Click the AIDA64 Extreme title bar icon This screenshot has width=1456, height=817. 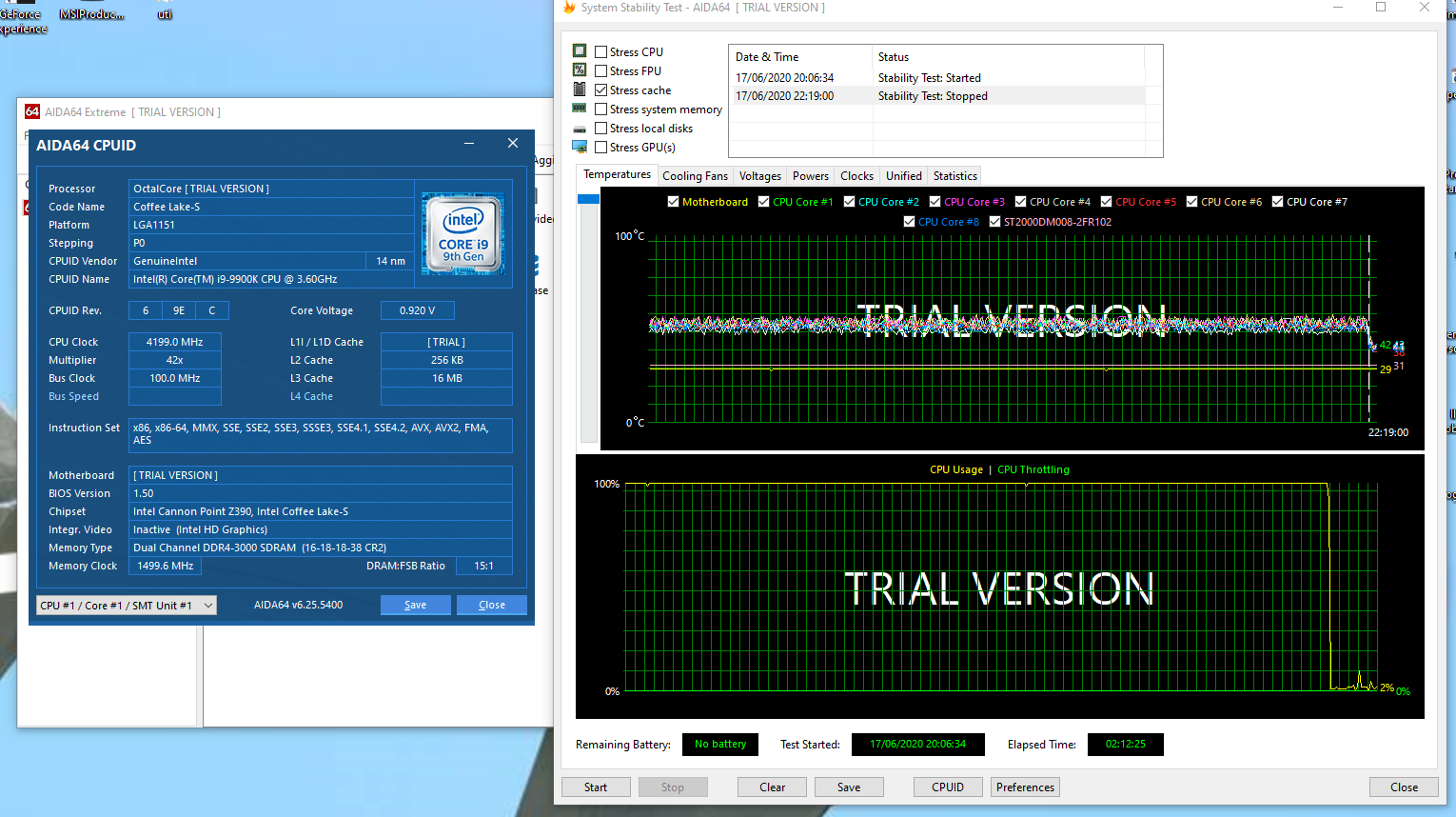click(x=32, y=112)
